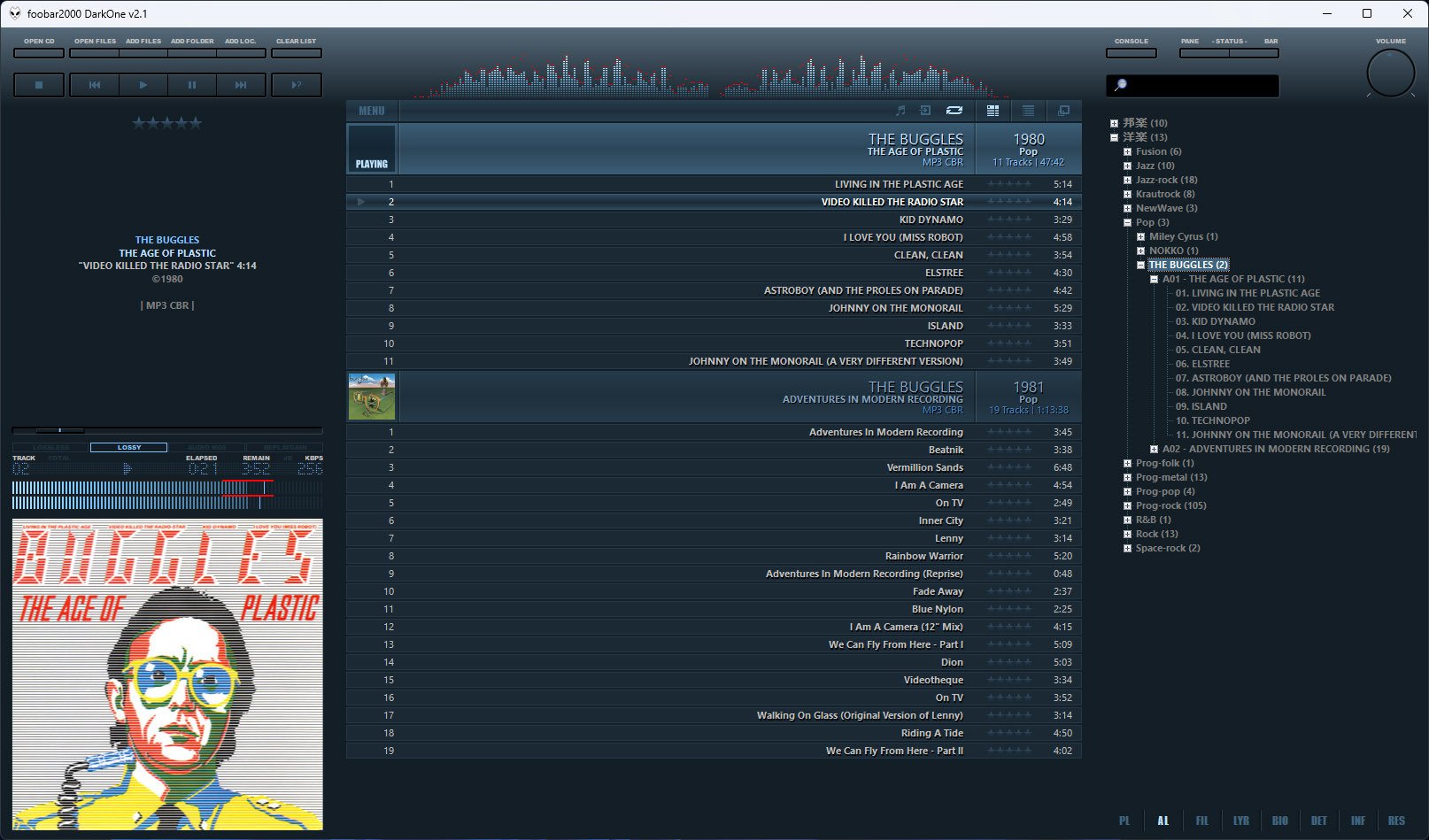Click the Play triangle in the transport controls

(x=143, y=85)
